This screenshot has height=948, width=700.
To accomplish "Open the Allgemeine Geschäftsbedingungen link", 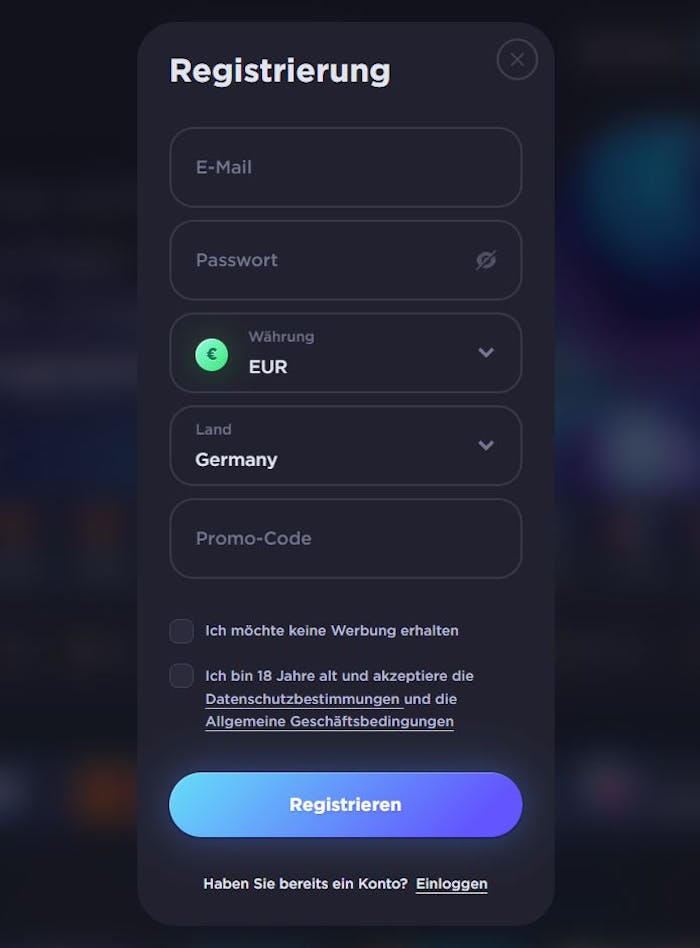I will click(329, 721).
